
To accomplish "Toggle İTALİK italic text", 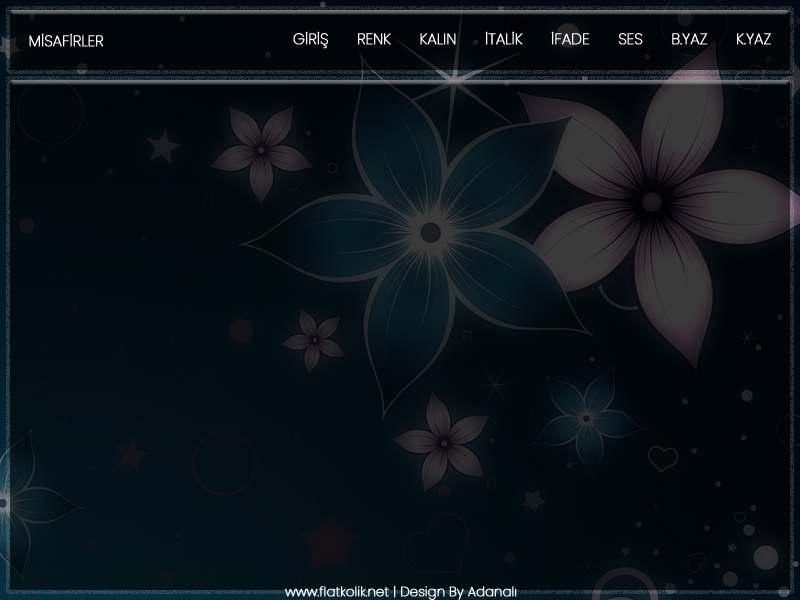I will (503, 39).
